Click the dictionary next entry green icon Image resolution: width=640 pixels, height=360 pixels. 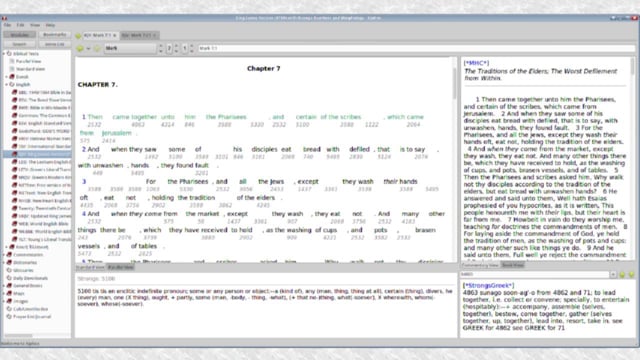(x=631, y=275)
